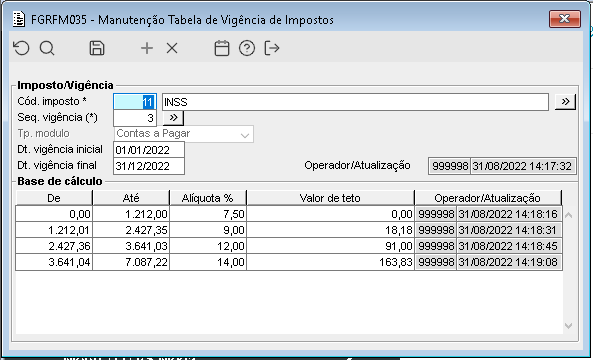The height and width of the screenshot is (360, 593).
Task: Select Valor de teto cell 163,83
Action: [330, 262]
